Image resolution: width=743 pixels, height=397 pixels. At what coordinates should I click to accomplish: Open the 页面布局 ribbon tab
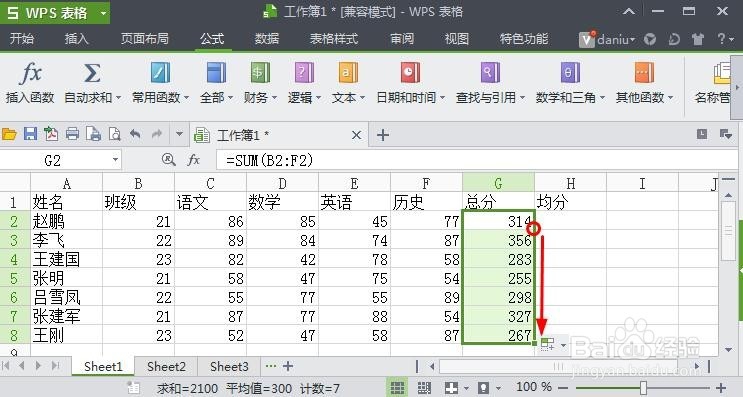[145, 38]
